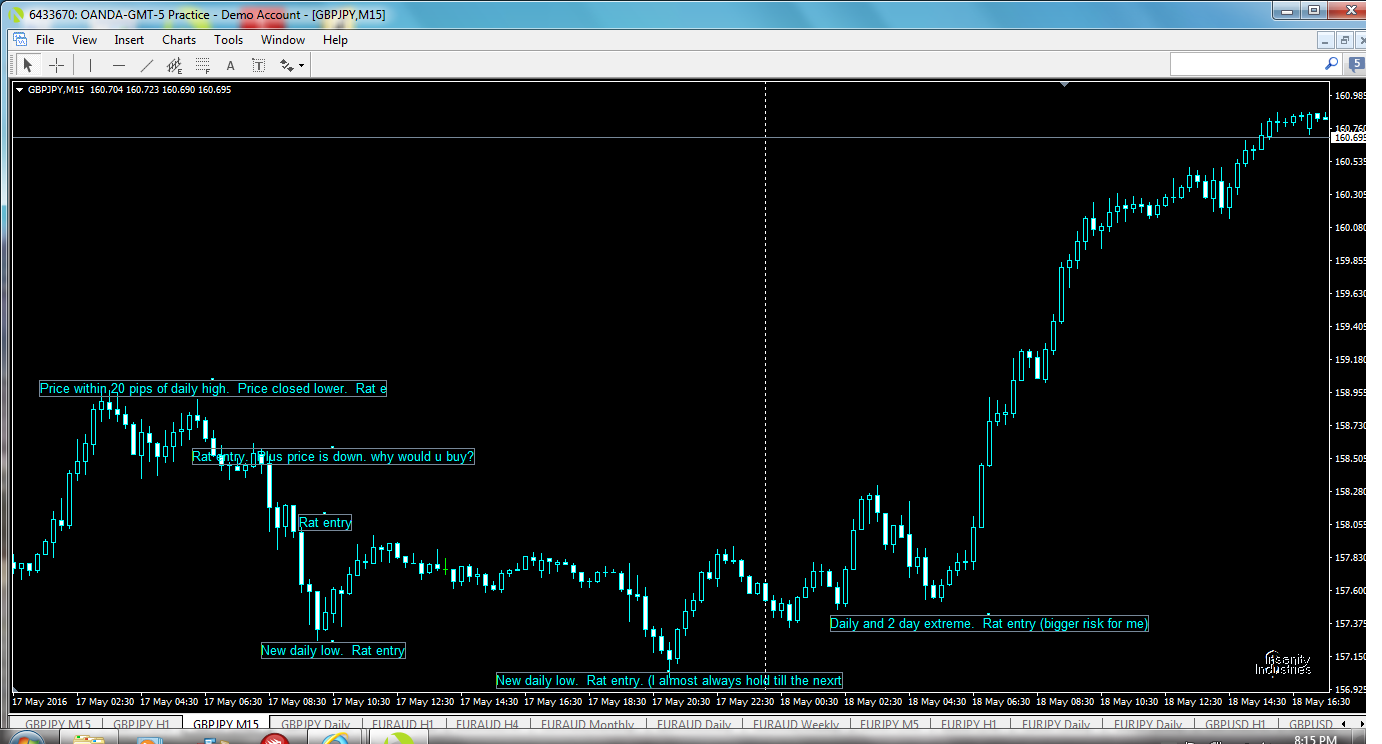Image resolution: width=1382 pixels, height=744 pixels.
Task: Choose the Text (A) tool
Action: 230,65
